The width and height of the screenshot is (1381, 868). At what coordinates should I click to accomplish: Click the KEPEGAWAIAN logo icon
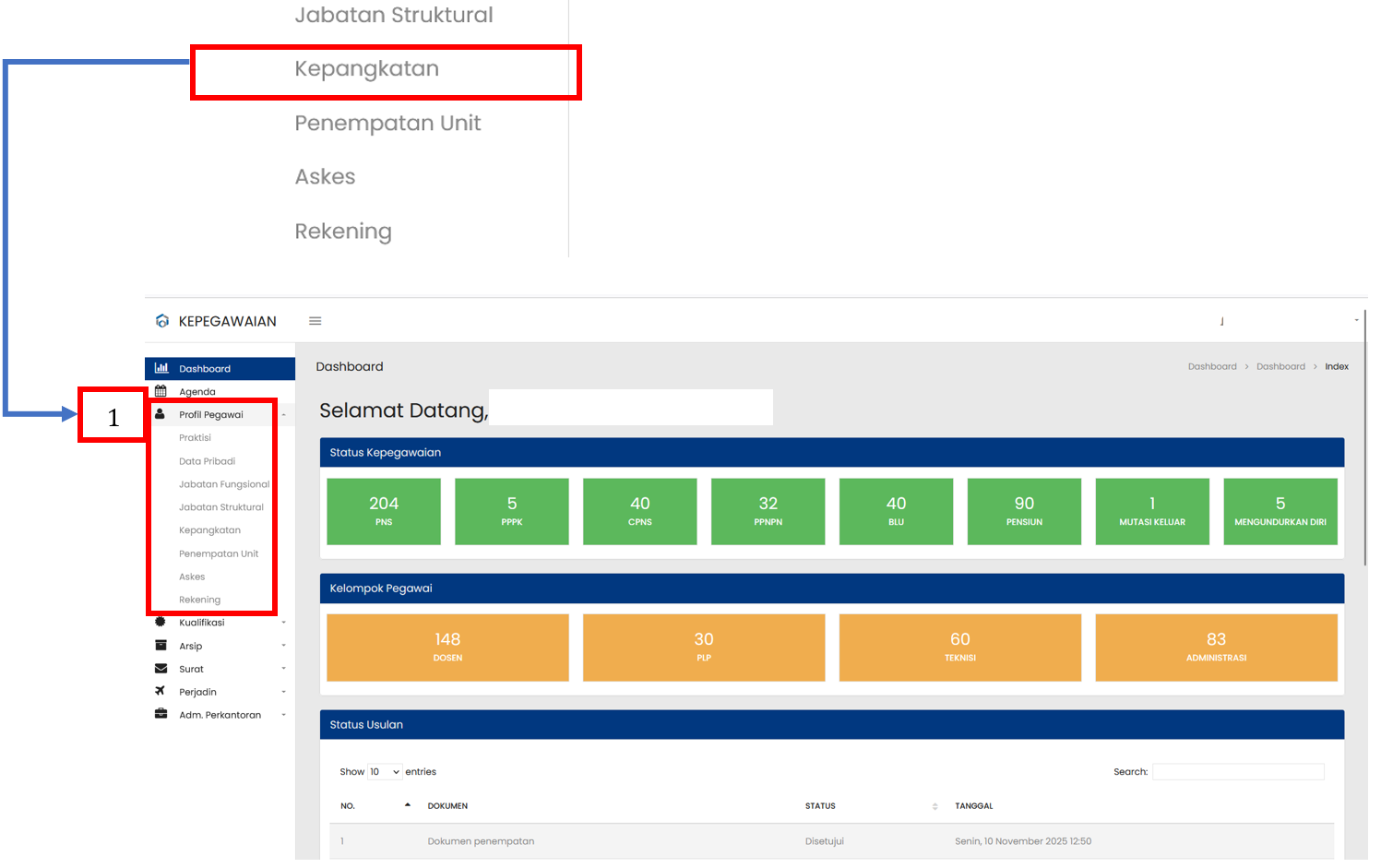pyautogui.click(x=162, y=321)
